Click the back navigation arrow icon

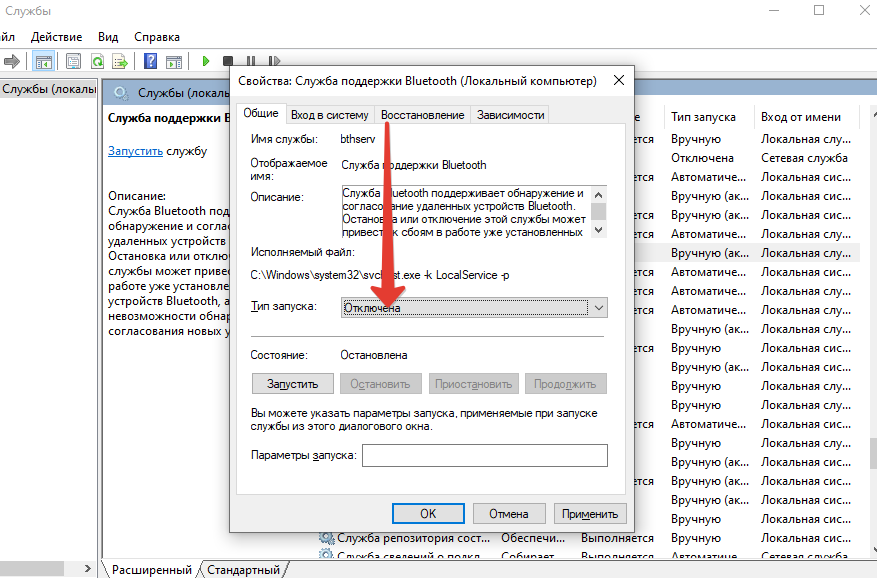[x=13, y=60]
